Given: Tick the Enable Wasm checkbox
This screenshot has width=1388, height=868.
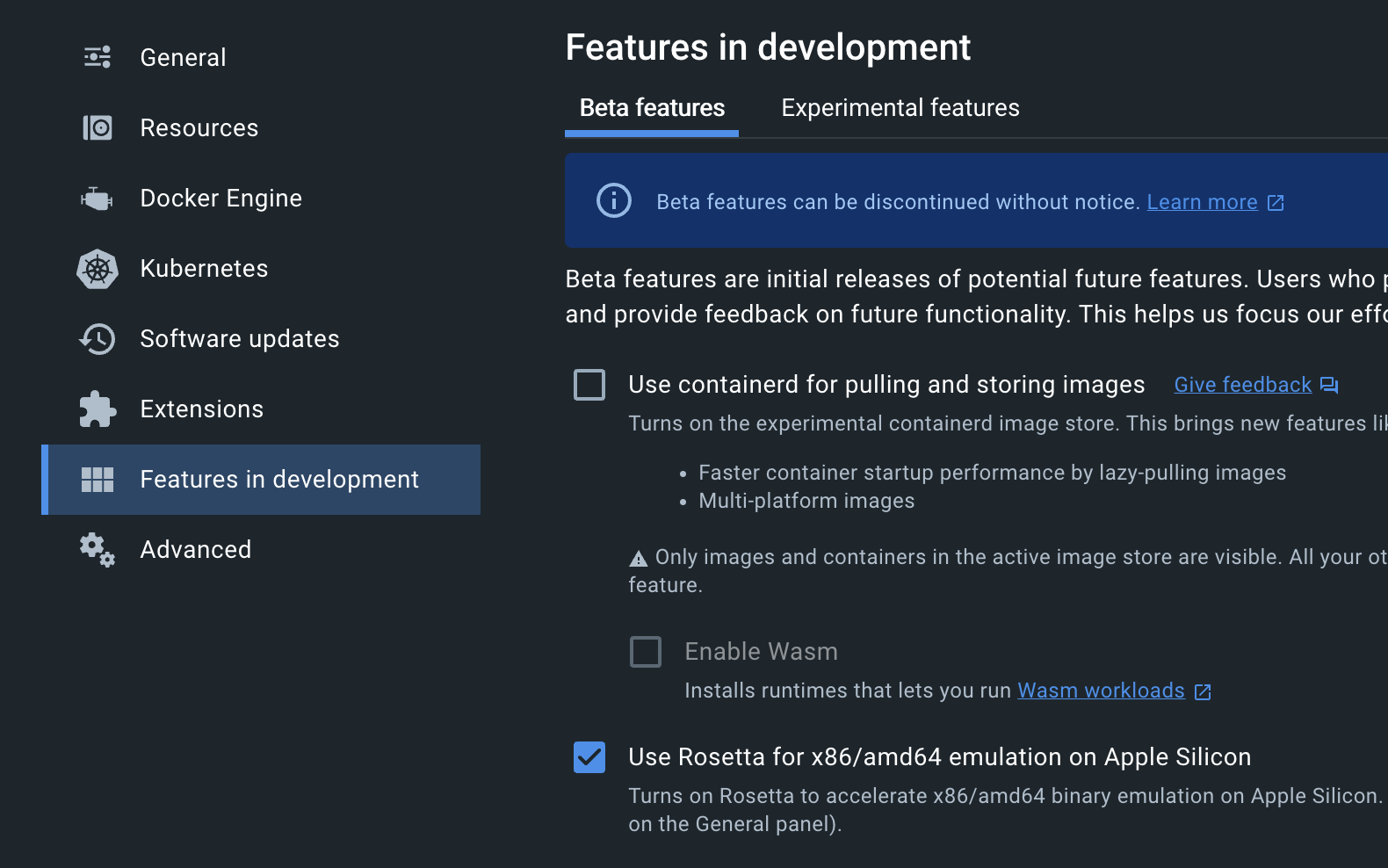Looking at the screenshot, I should pos(646,652).
